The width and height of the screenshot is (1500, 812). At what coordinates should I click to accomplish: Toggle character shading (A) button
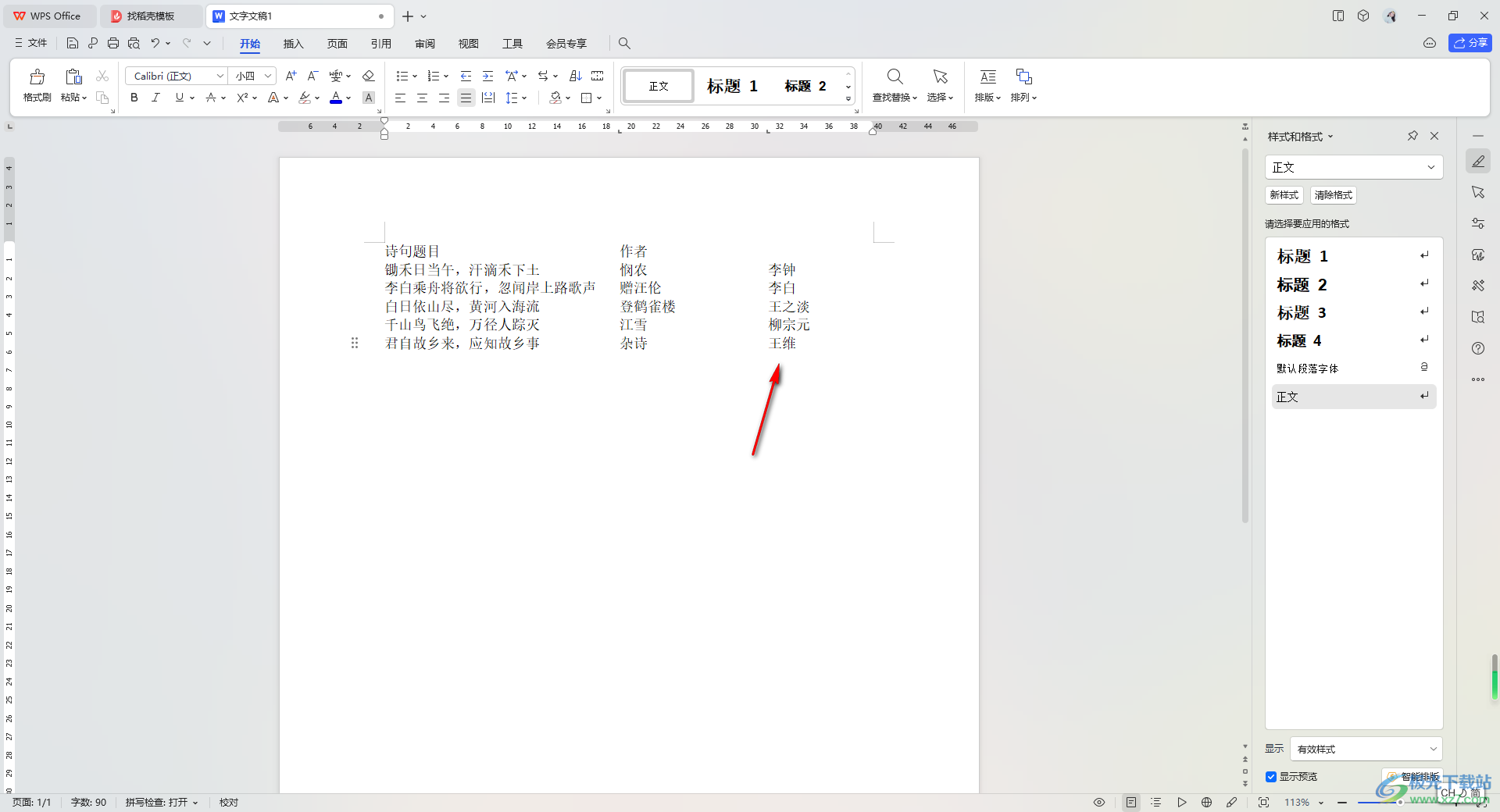[x=369, y=98]
